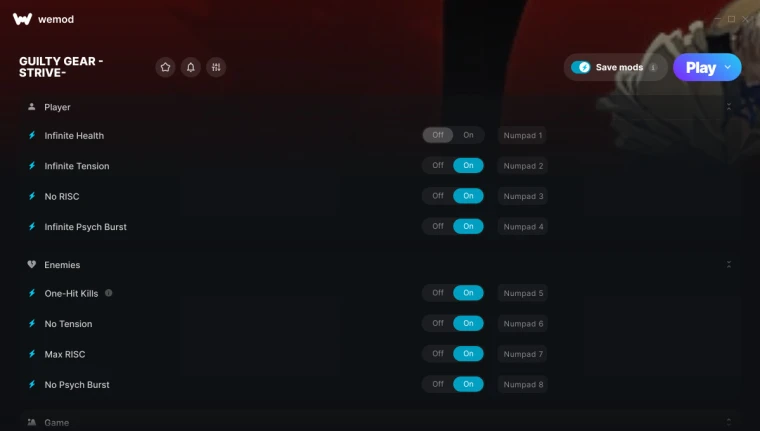Edit the Numpad 8 hotkey for No Psych Burst
The height and width of the screenshot is (431, 760).
tap(523, 384)
